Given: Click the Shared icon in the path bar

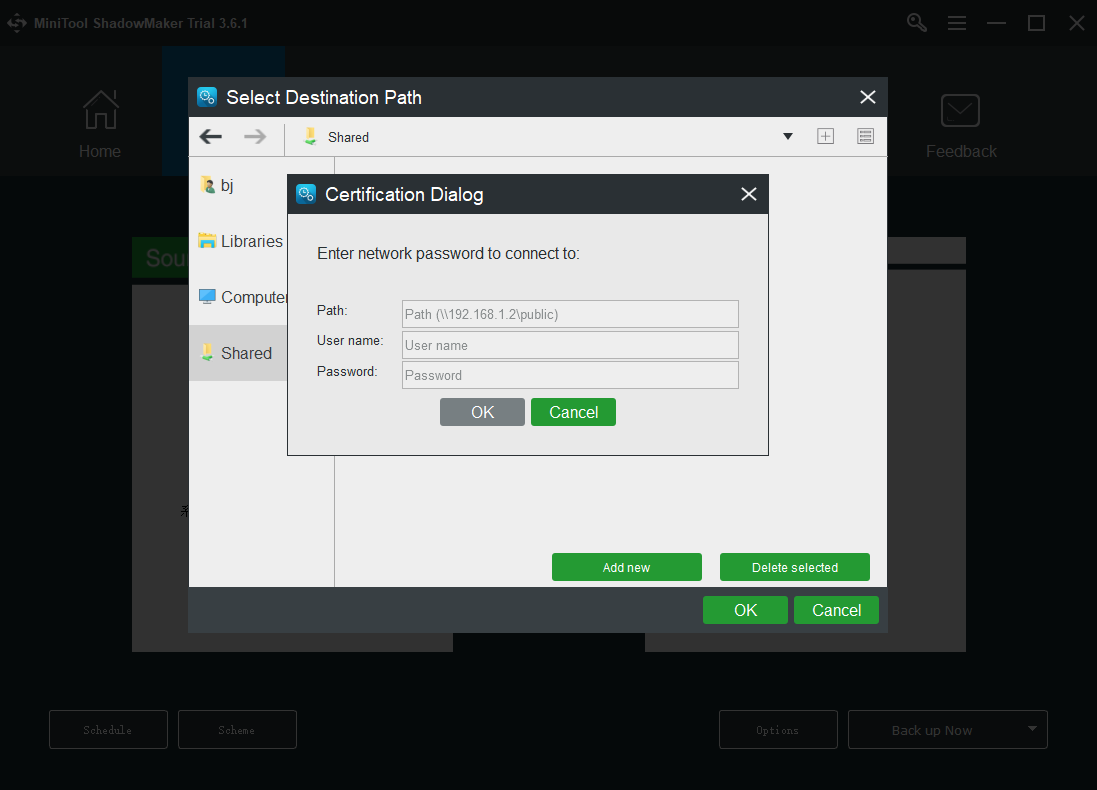Looking at the screenshot, I should (x=310, y=136).
